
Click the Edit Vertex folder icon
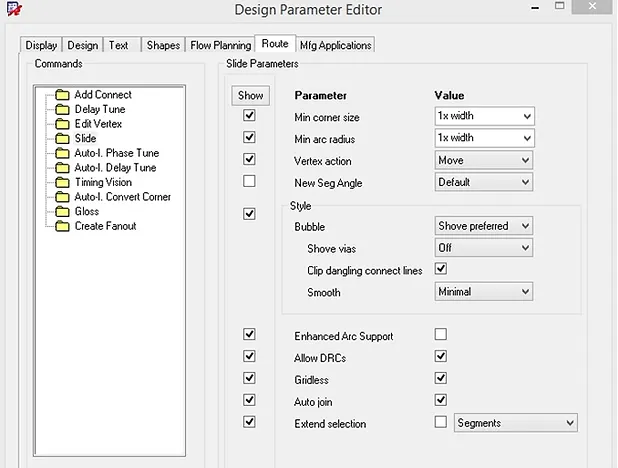pyautogui.click(x=62, y=124)
